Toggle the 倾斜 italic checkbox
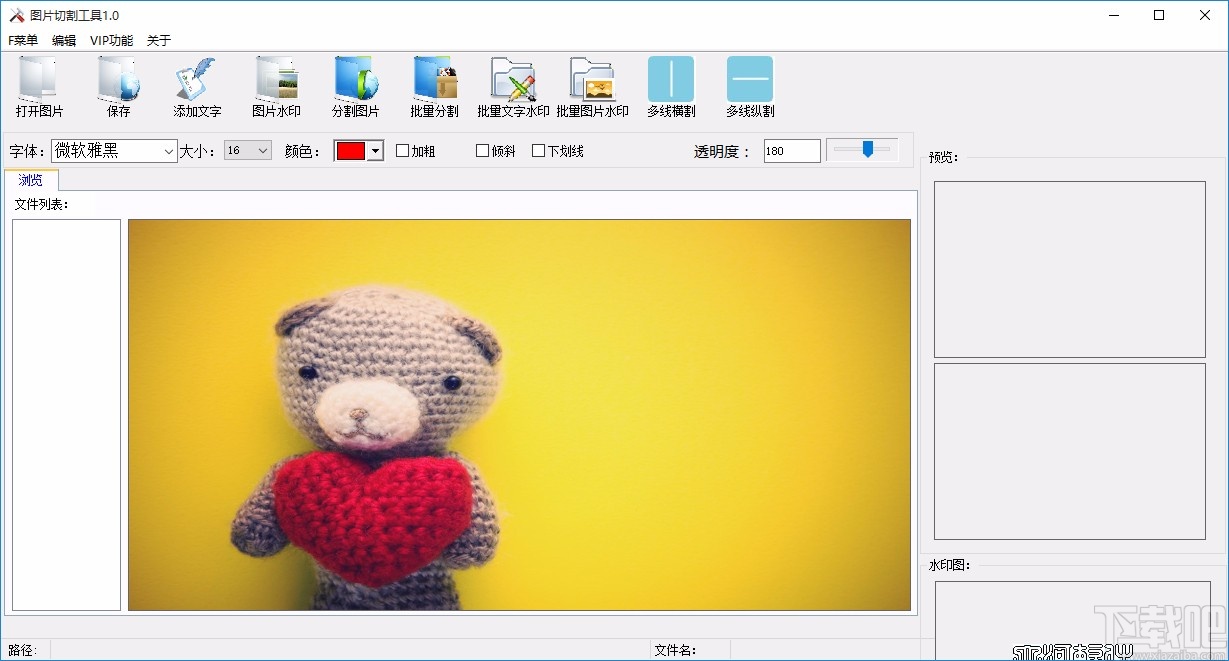The width and height of the screenshot is (1229, 661). point(483,151)
